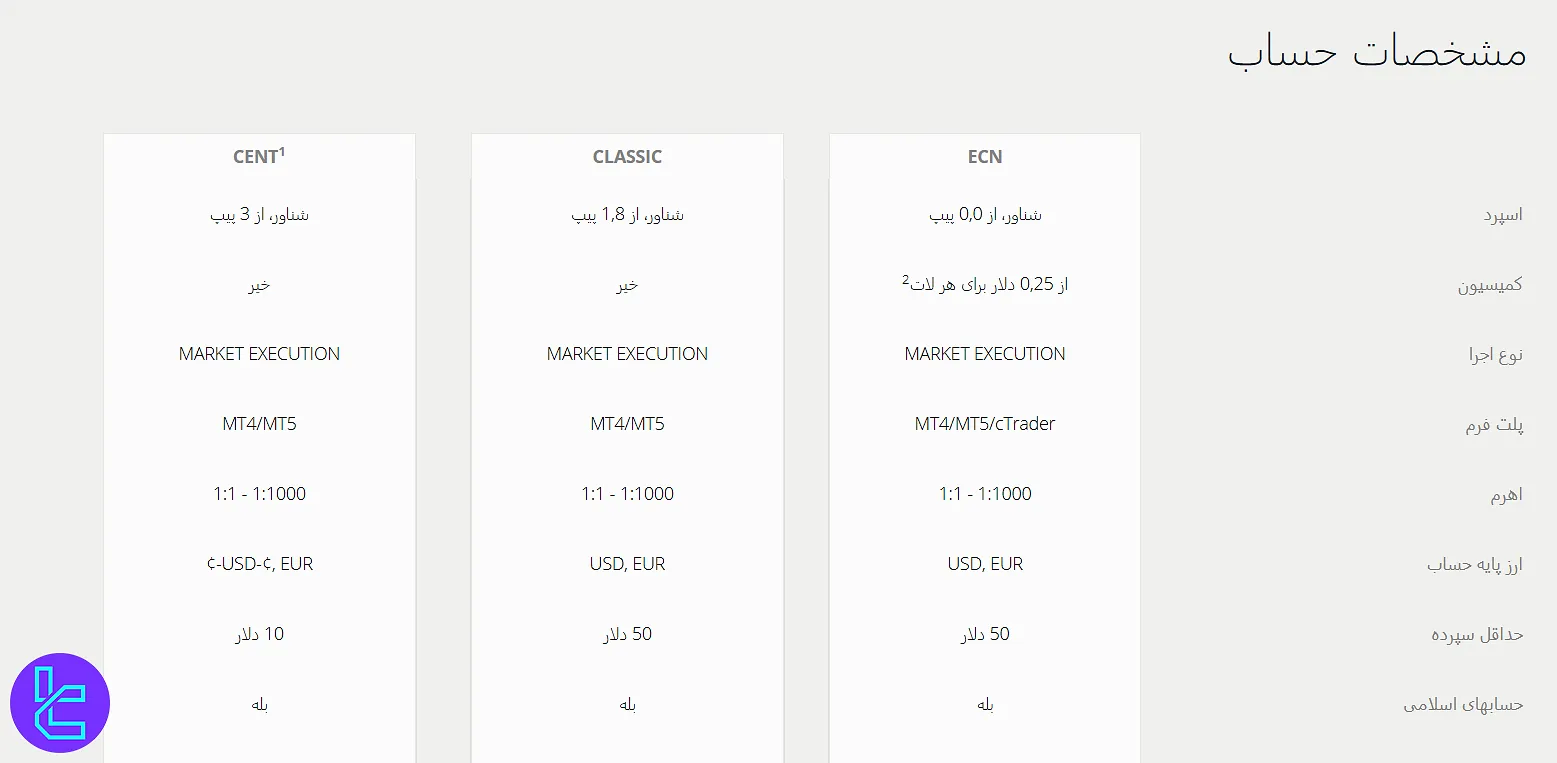Select 50 دلار under the ECN column

[x=984, y=633]
